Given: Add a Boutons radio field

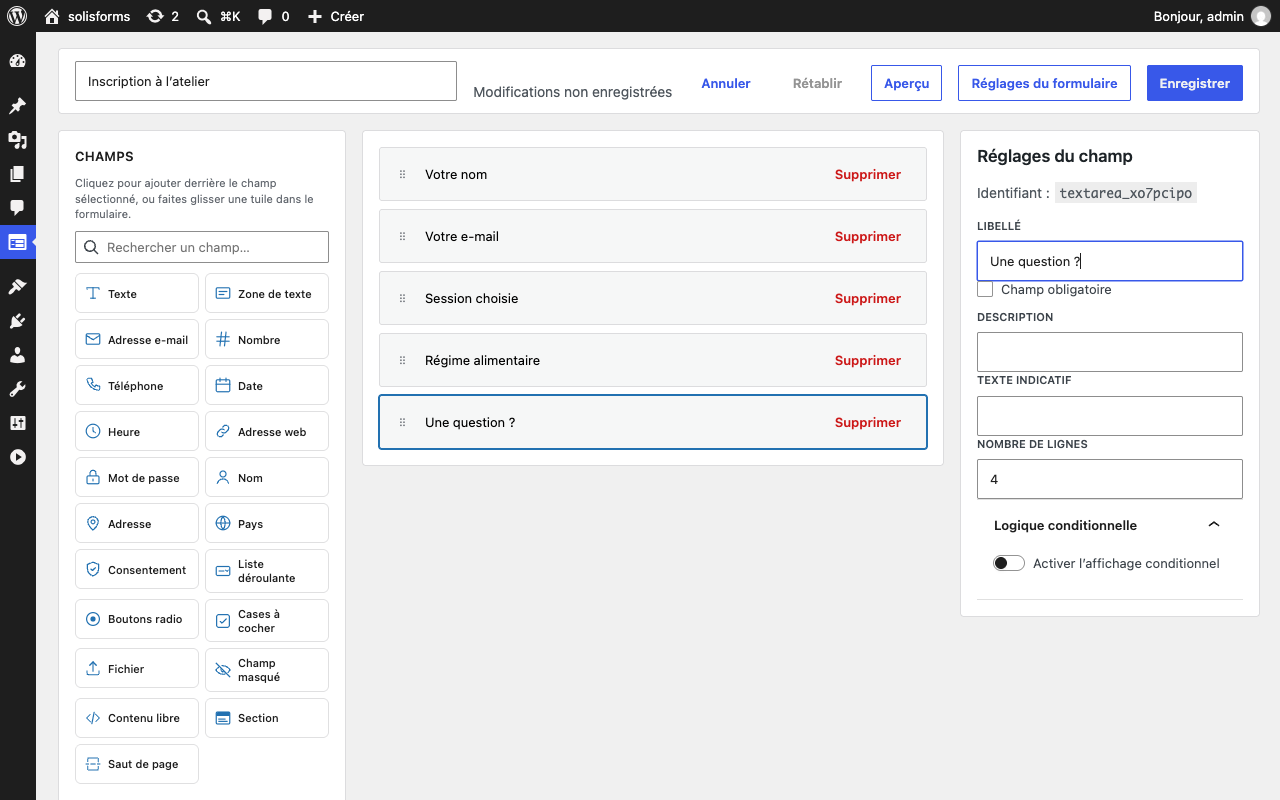Looking at the screenshot, I should tap(137, 619).
